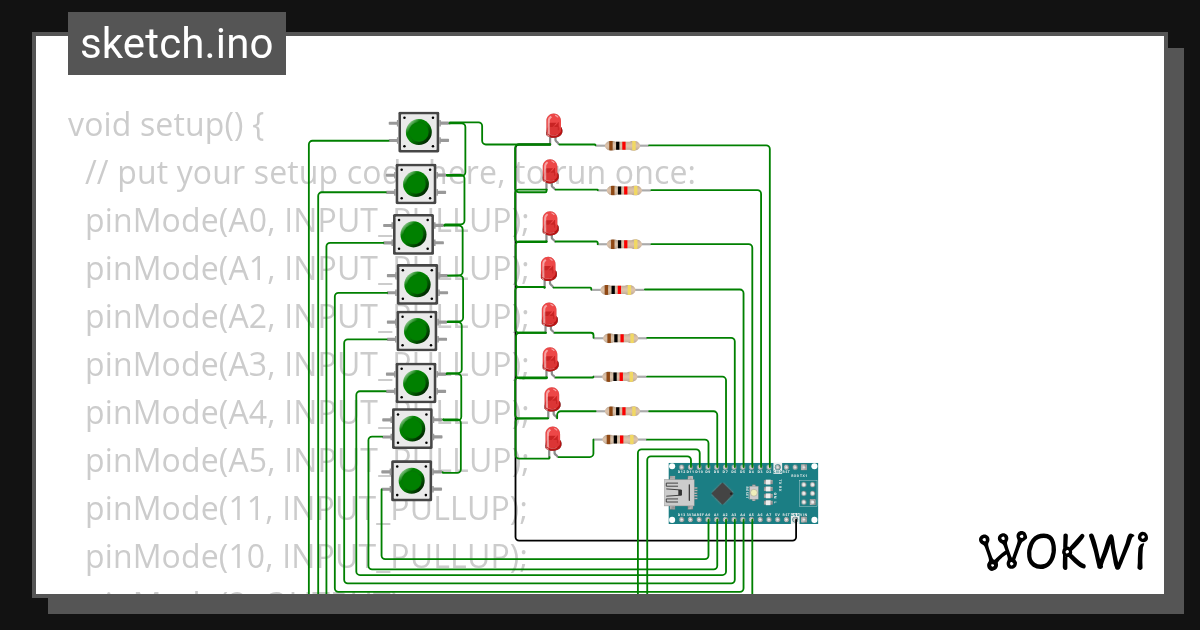Click the red band on the top resistor
The image size is (1200, 630).
point(624,145)
